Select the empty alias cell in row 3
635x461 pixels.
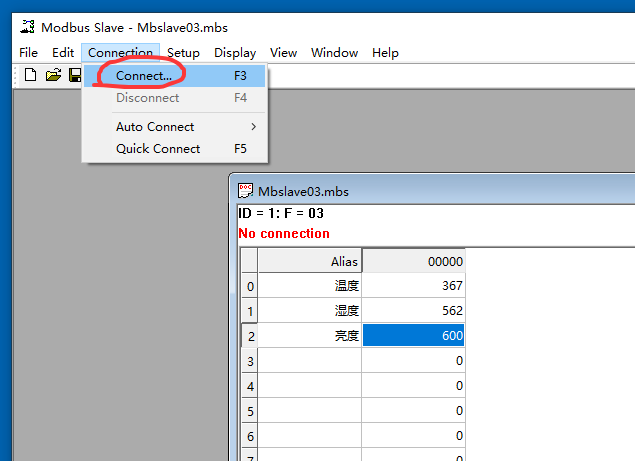[x=310, y=361]
